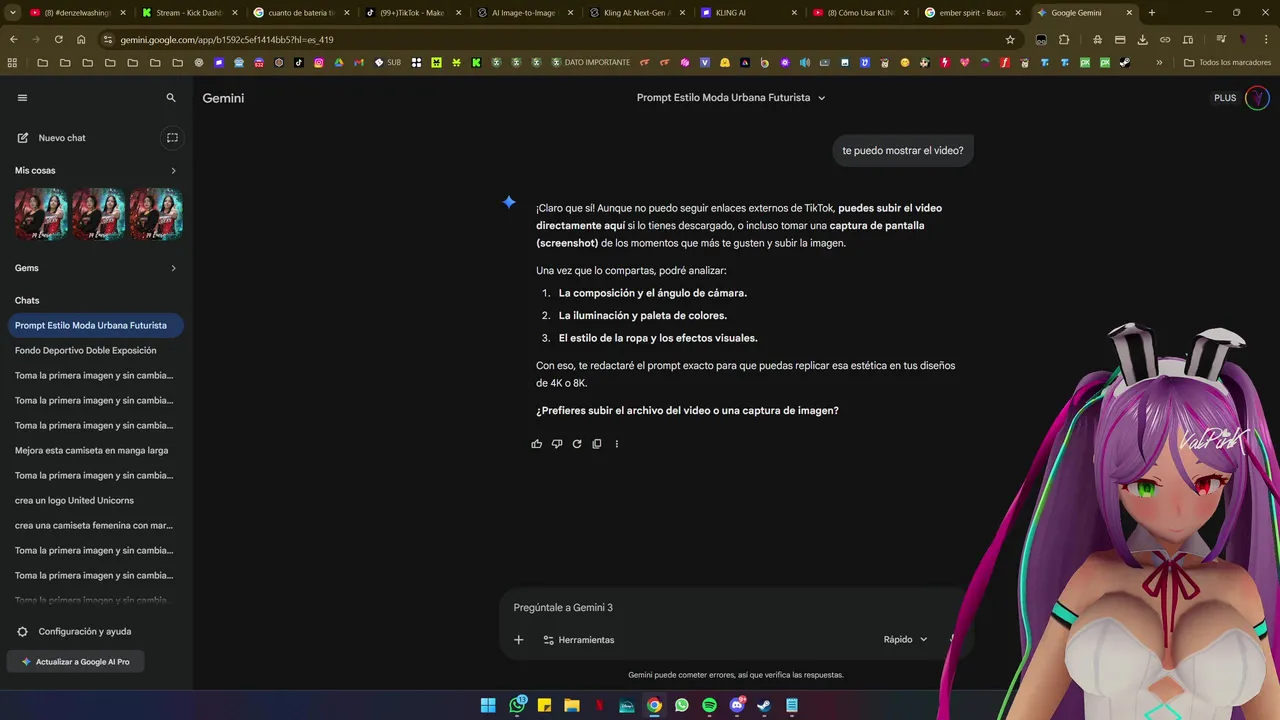
Task: Go to the browser home page
Action: point(81,39)
